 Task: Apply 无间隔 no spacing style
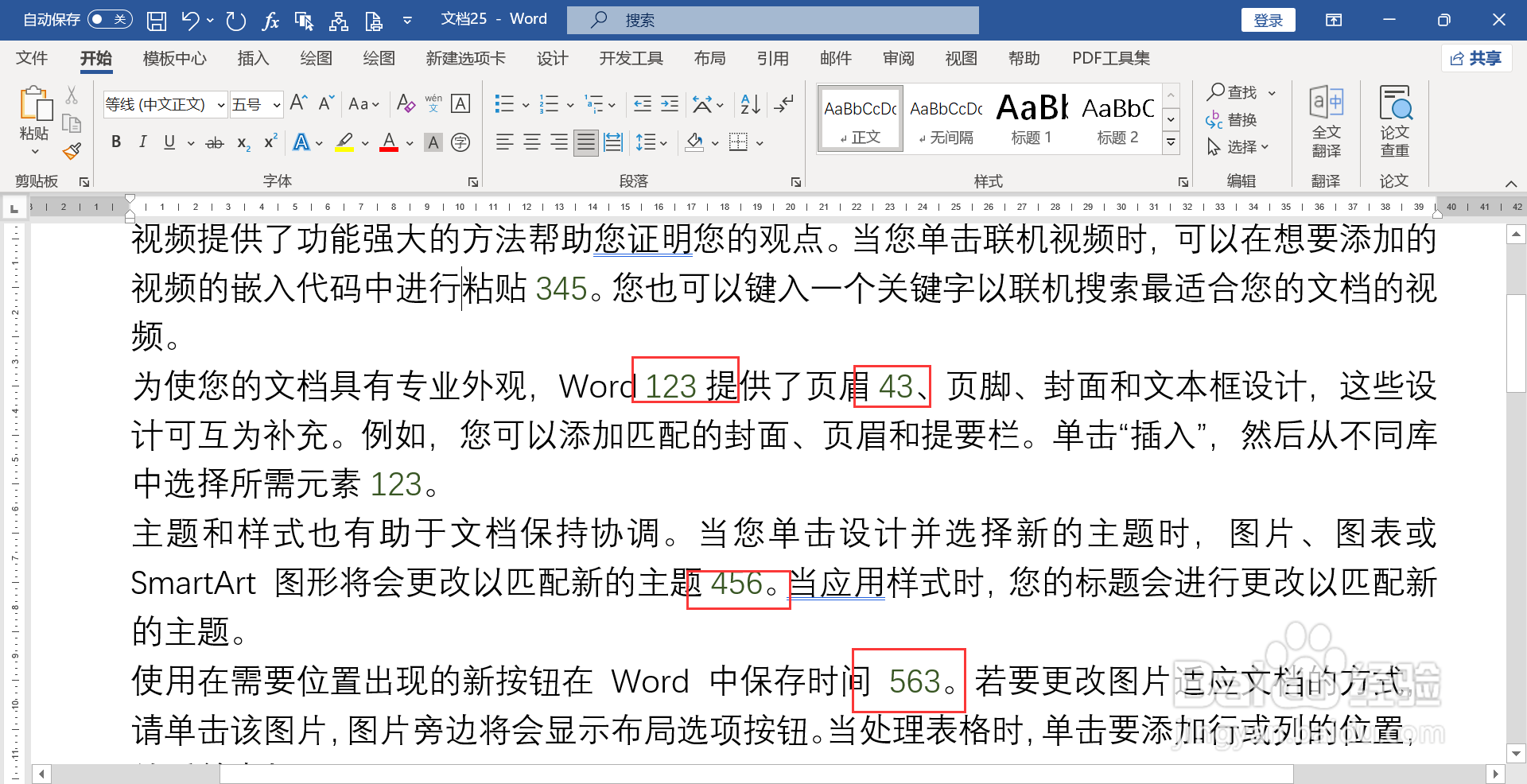(946, 118)
